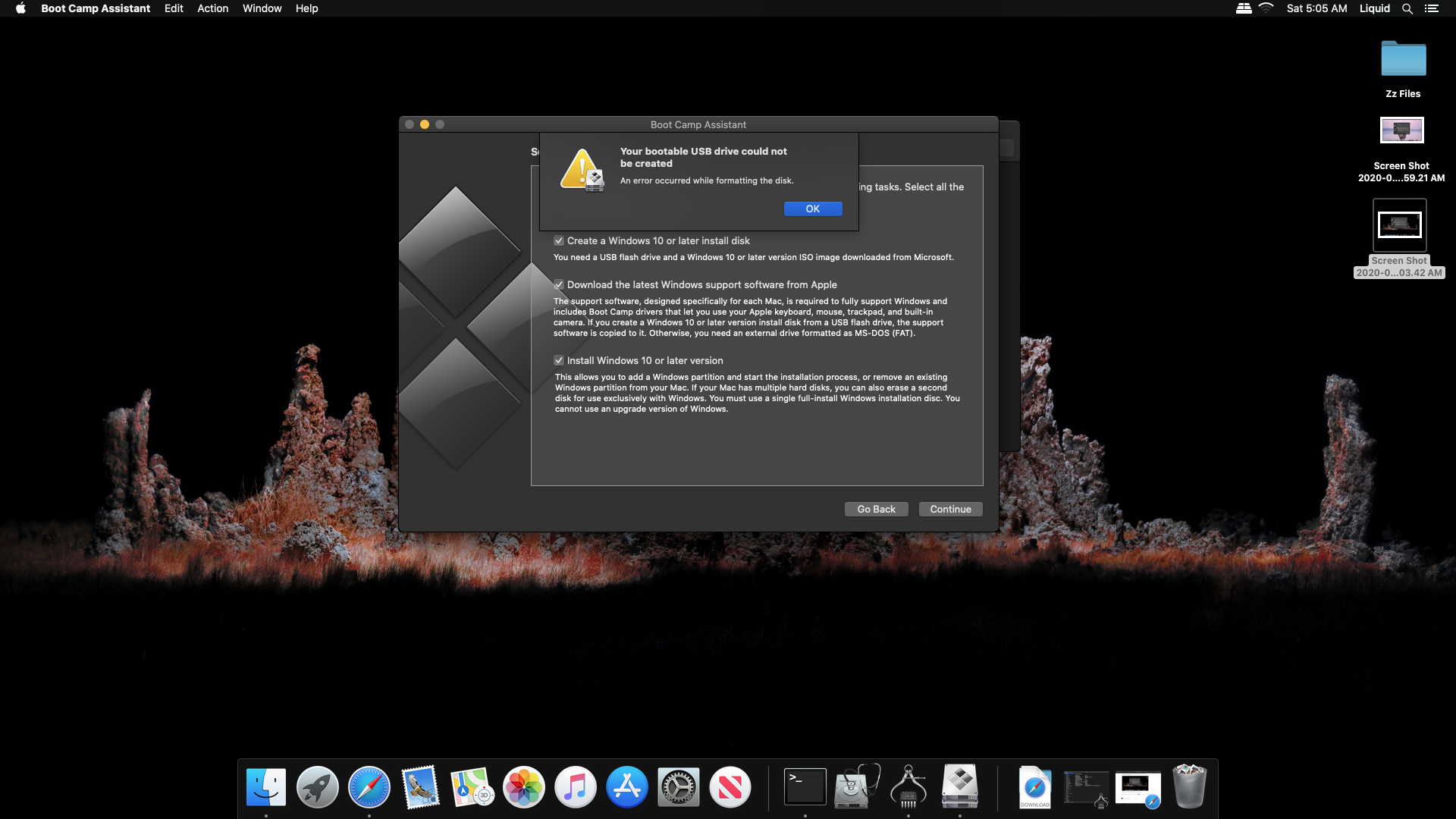Open the Edit menu
This screenshot has height=819, width=1456.
point(174,8)
